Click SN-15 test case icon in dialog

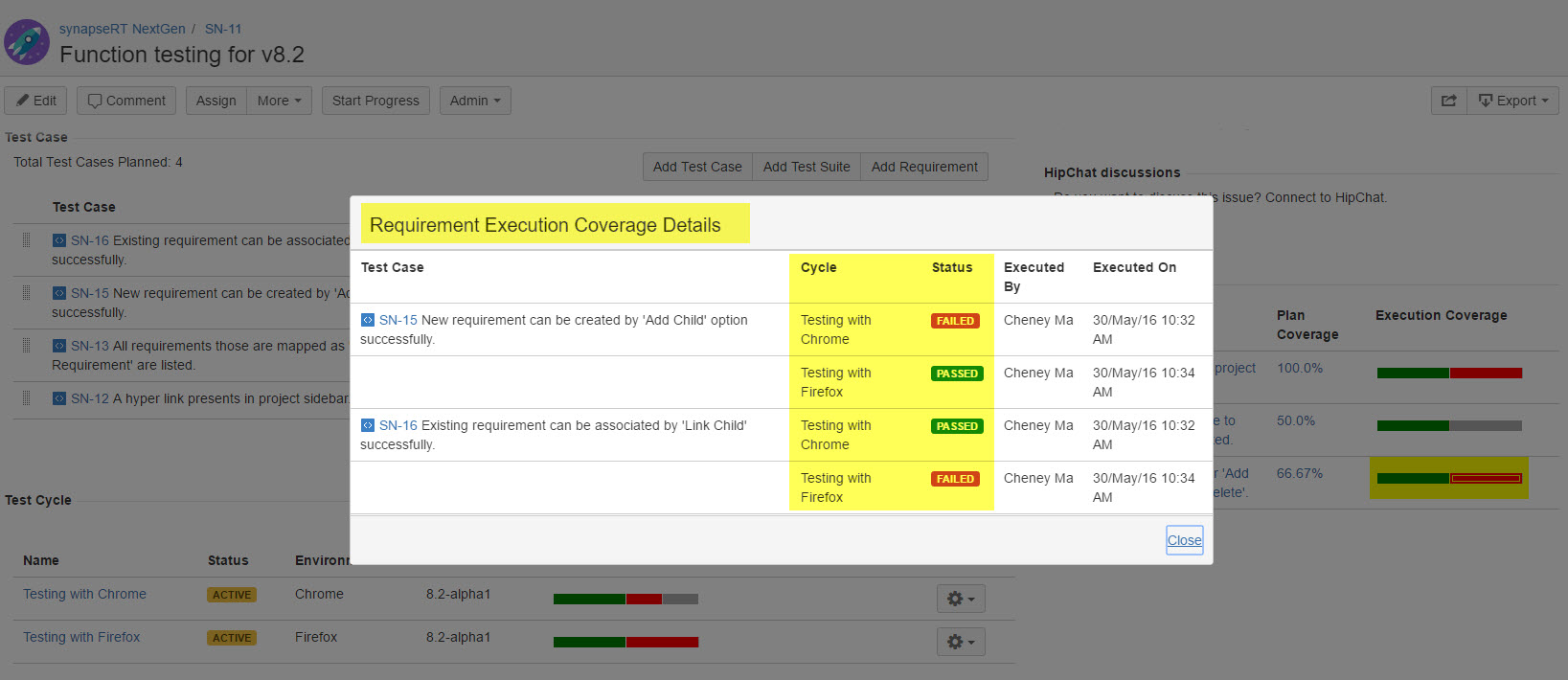click(368, 320)
